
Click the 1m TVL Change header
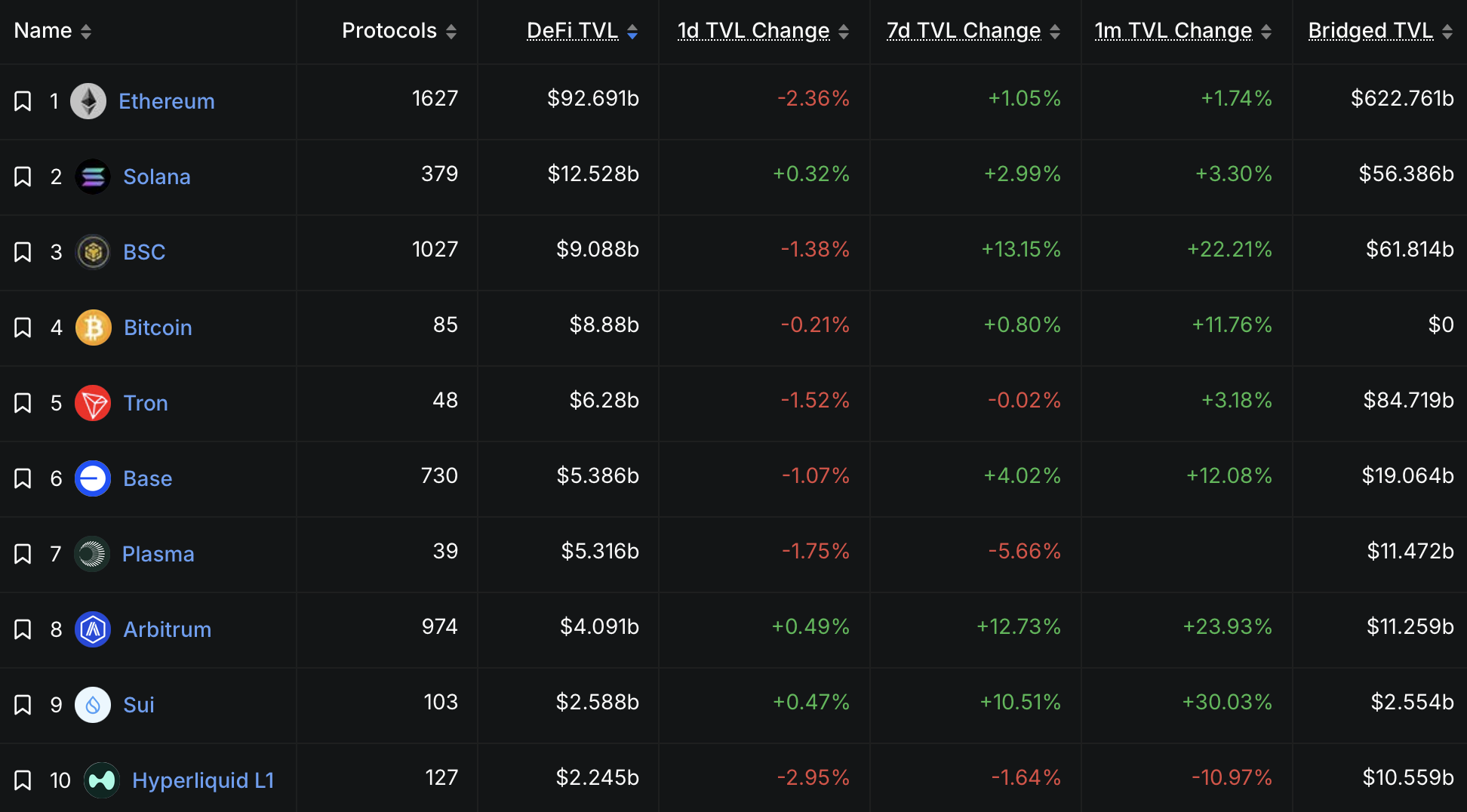click(1173, 31)
